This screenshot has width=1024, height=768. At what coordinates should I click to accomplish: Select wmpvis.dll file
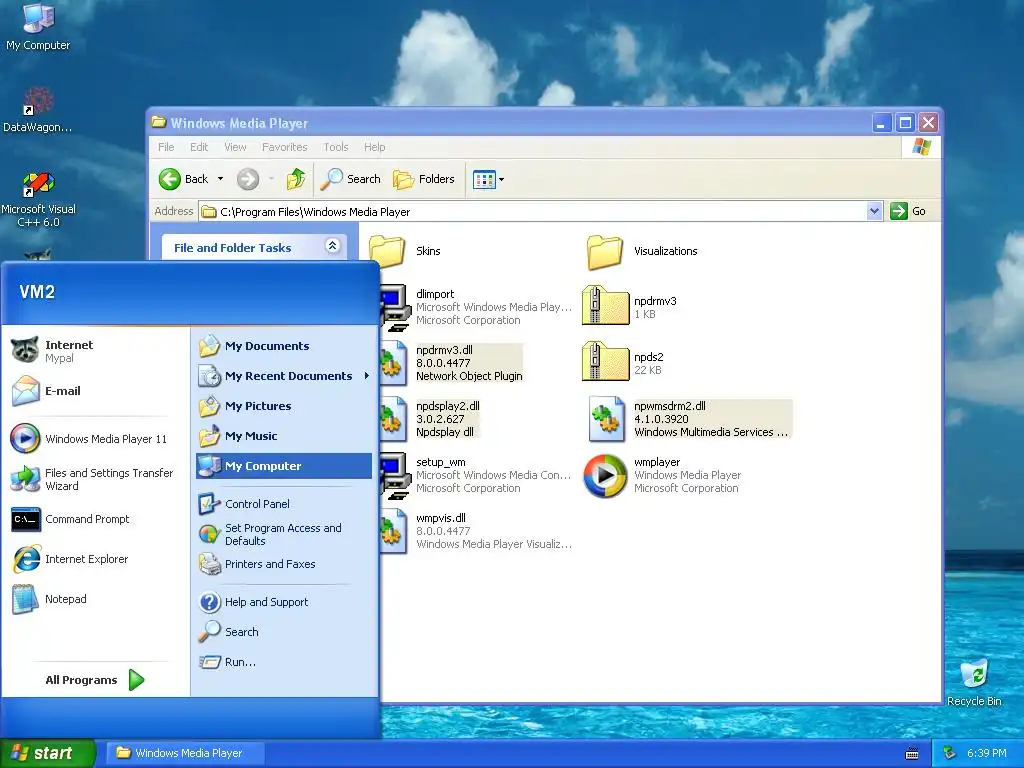coord(476,531)
